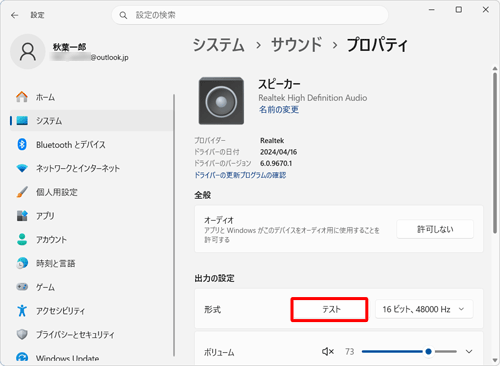Minimize the Settings window
This screenshot has width=500, height=366.
click(x=432, y=10)
